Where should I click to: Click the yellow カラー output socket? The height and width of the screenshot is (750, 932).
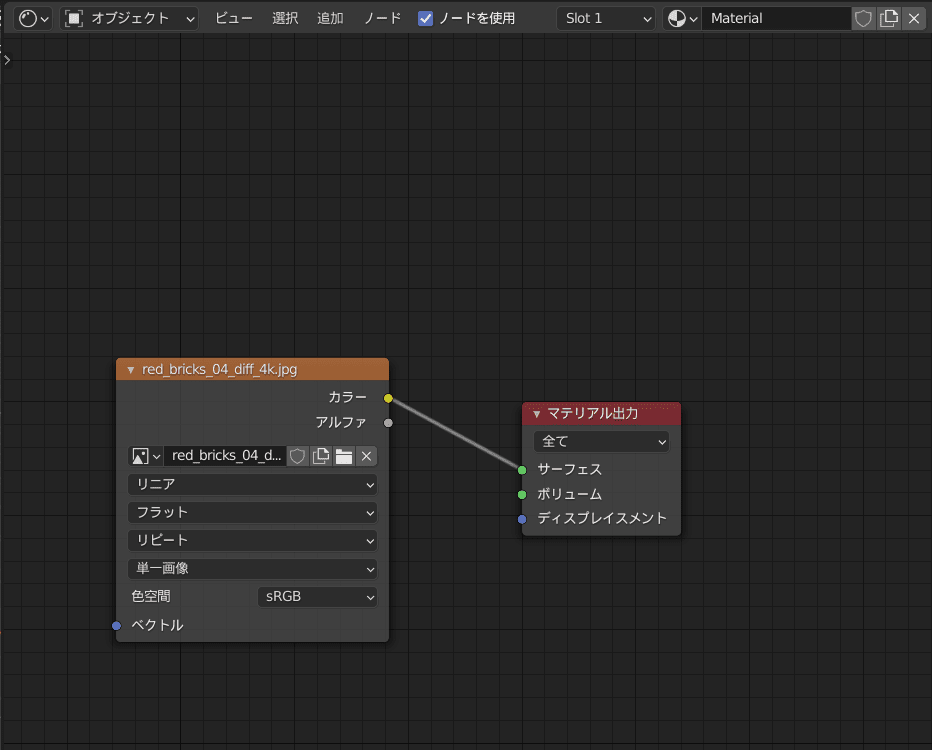tap(388, 398)
